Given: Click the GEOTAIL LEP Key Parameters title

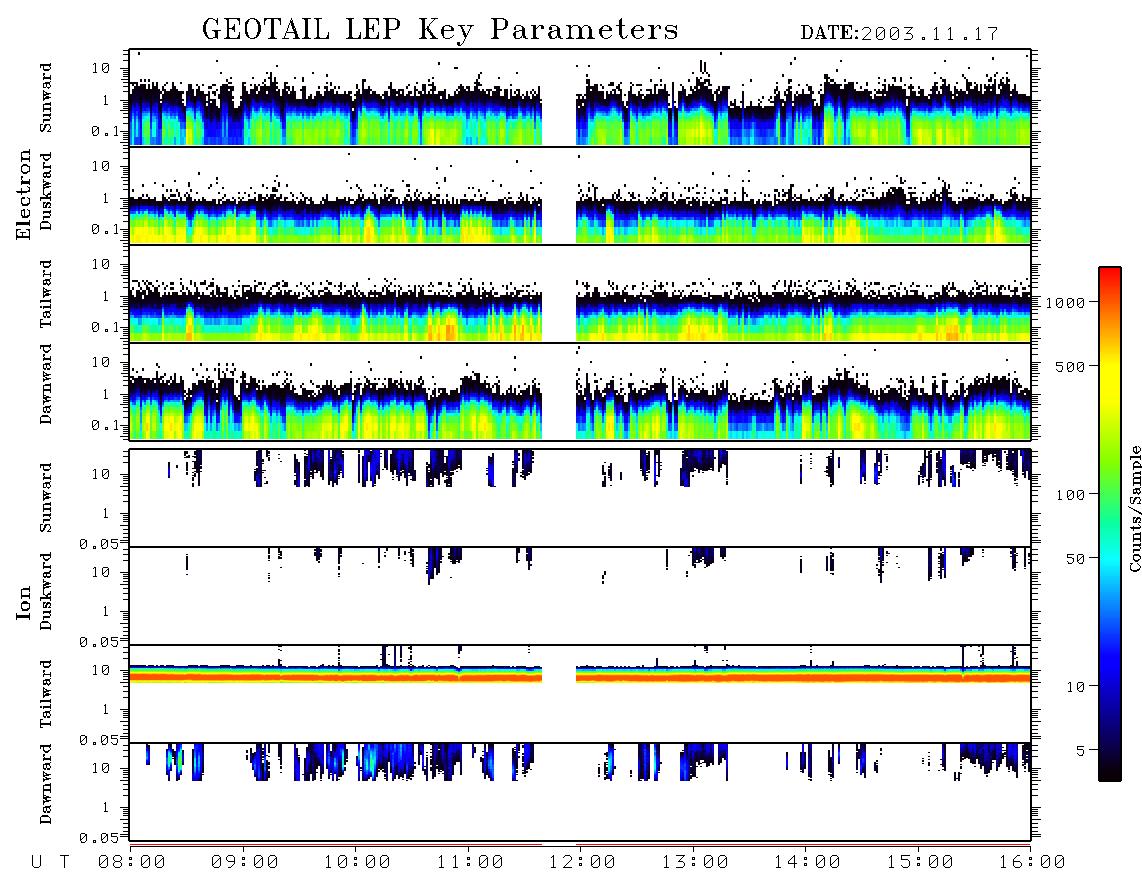Looking at the screenshot, I should click(x=440, y=30).
